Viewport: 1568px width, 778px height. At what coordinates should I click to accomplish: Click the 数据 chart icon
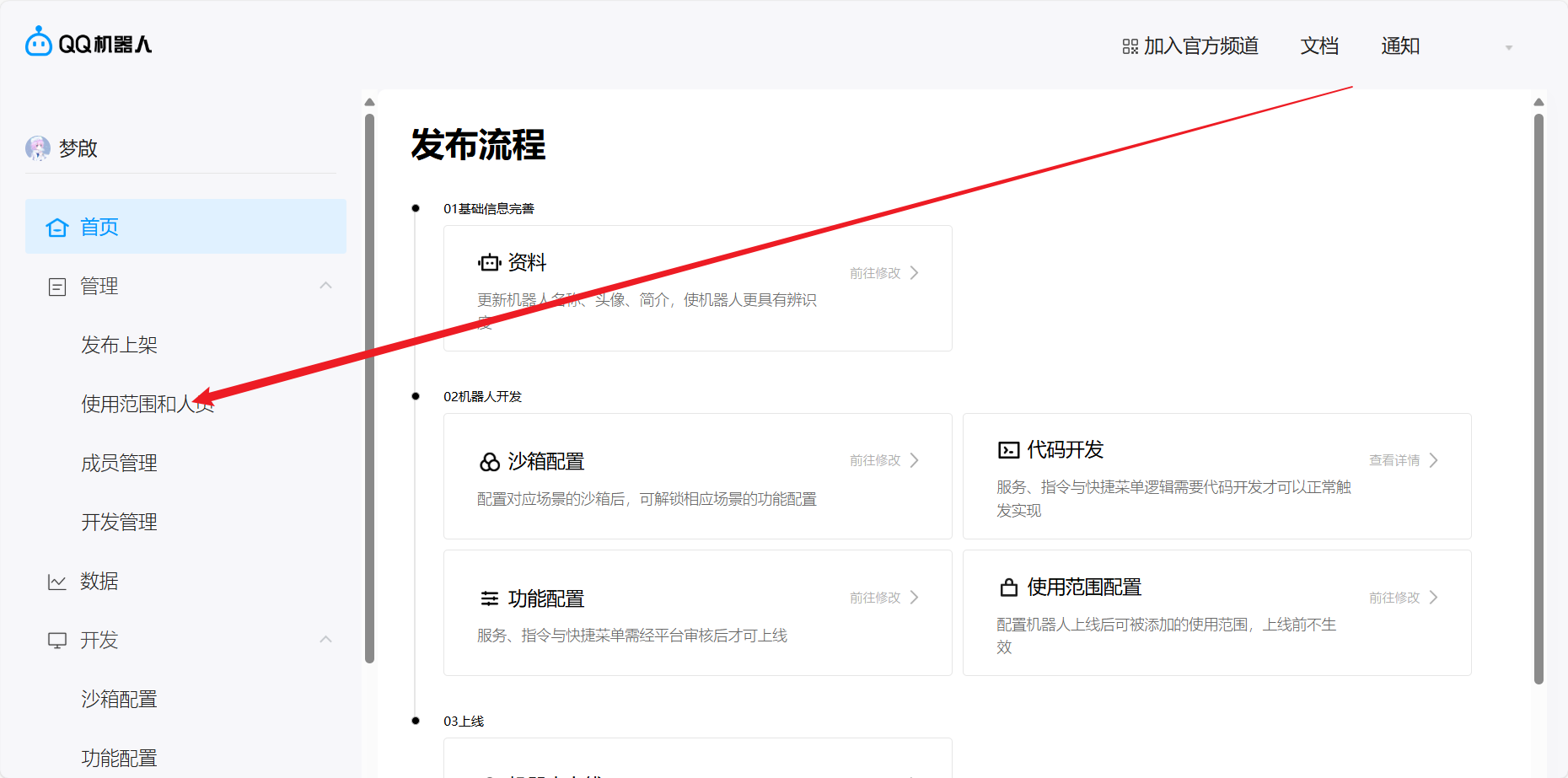[x=57, y=582]
